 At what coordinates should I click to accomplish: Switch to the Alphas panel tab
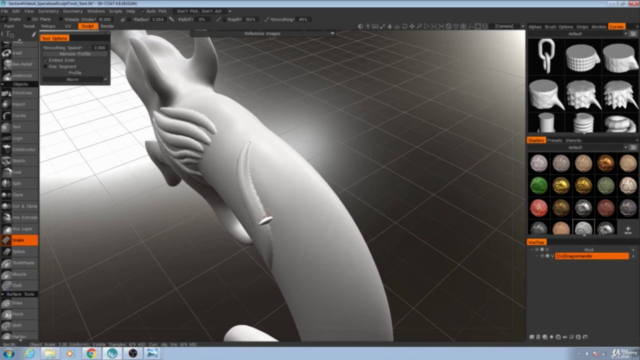pyautogui.click(x=535, y=27)
